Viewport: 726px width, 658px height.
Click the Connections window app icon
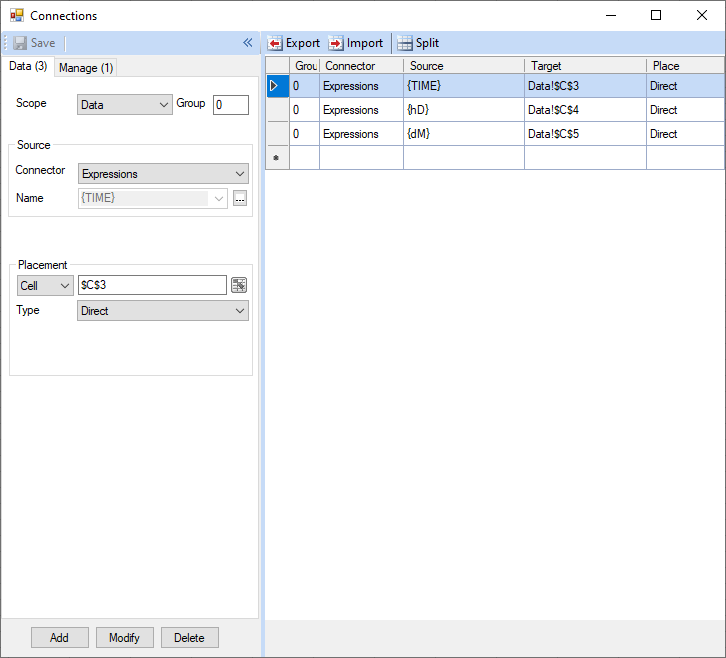pos(17,15)
